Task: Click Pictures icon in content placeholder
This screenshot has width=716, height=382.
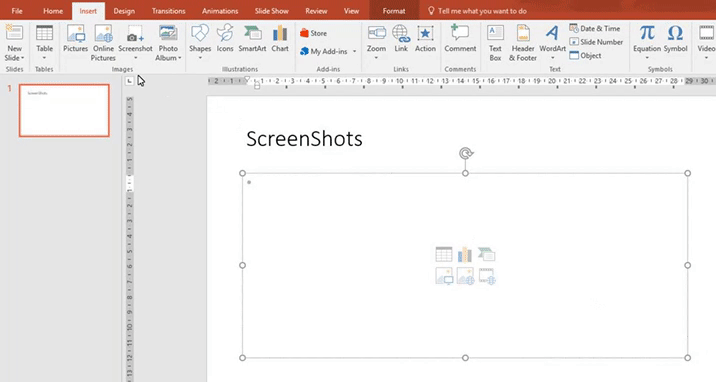Action: pos(444,276)
